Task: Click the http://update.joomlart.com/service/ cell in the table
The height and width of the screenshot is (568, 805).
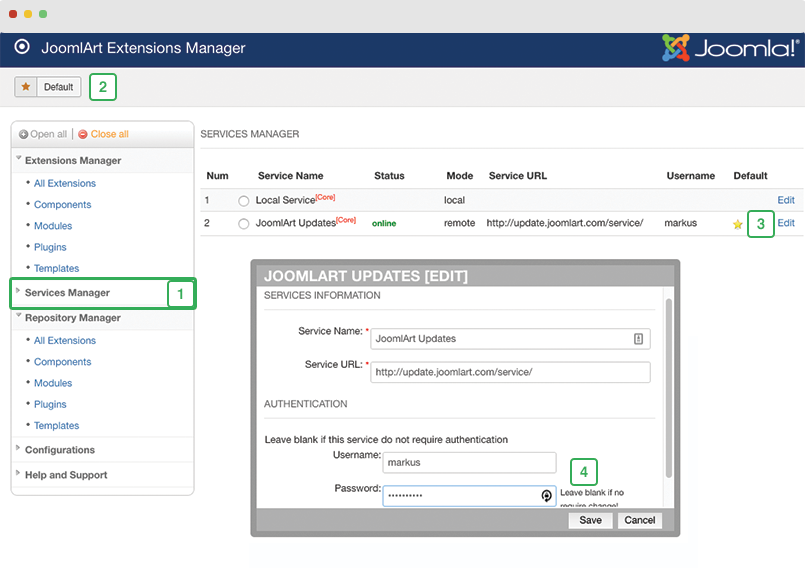Action: click(x=565, y=223)
